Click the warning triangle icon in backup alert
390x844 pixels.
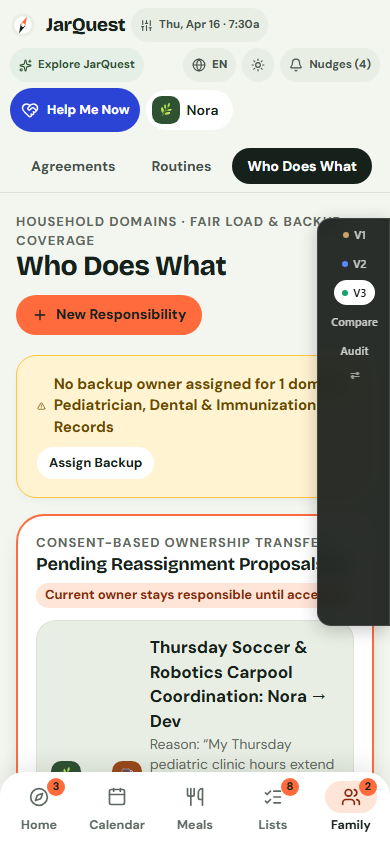[x=41, y=406]
